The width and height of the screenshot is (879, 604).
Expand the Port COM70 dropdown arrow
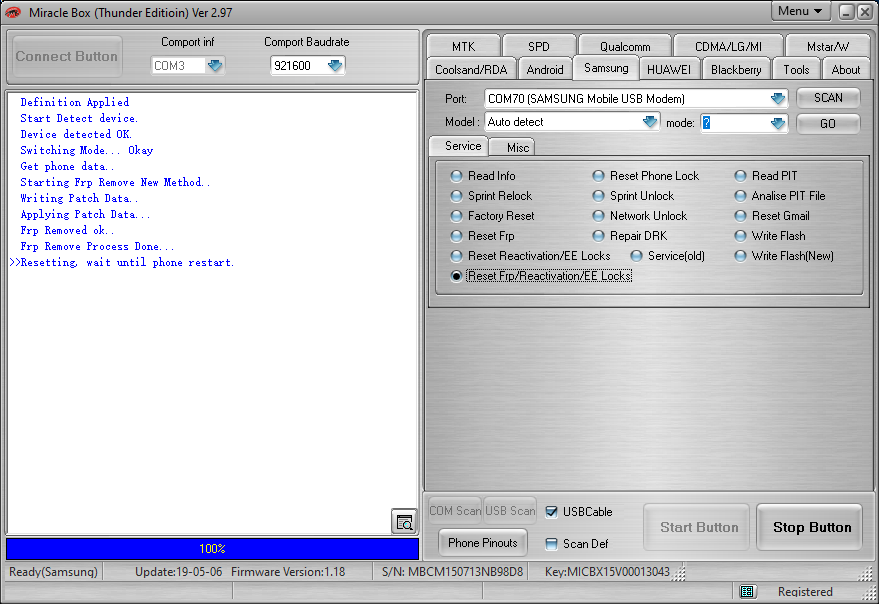point(778,99)
